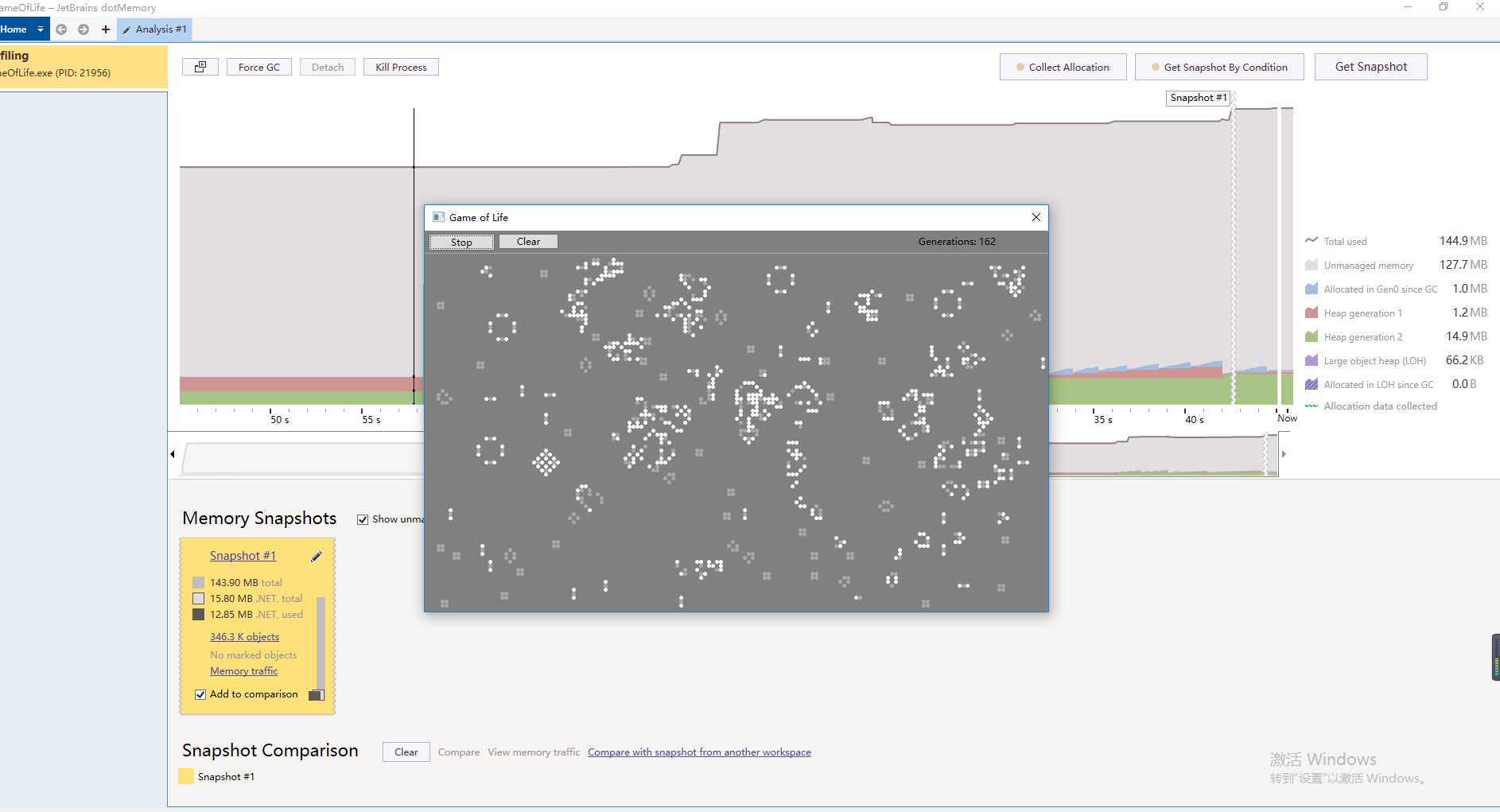Screen dimensions: 1500x812
Task: Click the profiling process GameOfLife.exe panel
Action: [x=84, y=66]
